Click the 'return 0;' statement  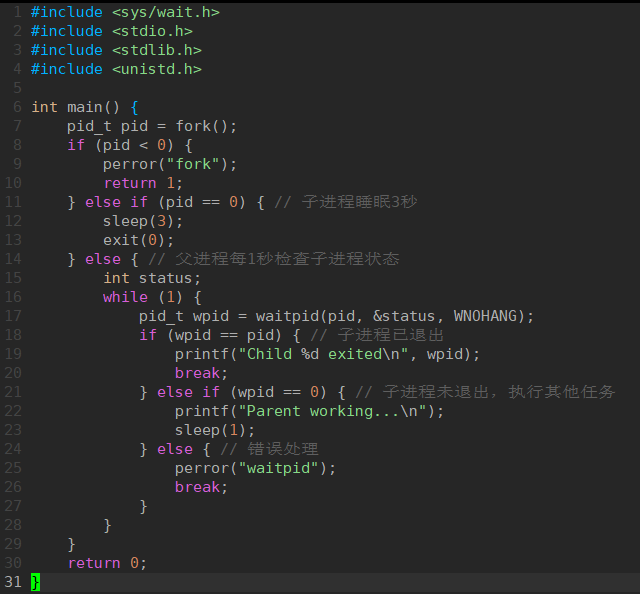(107, 563)
